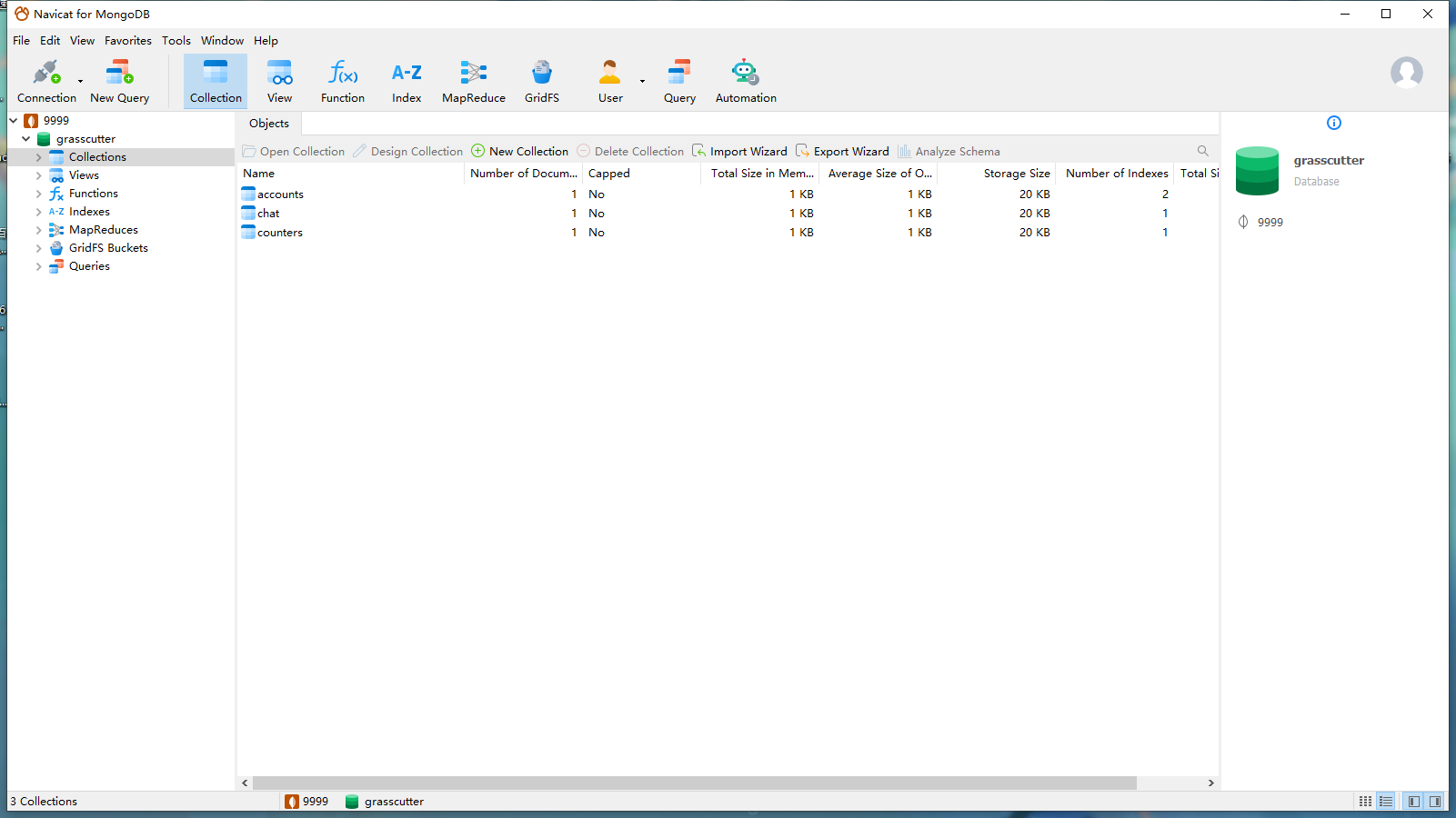
Task: Switch to the icon grid view mode
Action: [1365, 802]
